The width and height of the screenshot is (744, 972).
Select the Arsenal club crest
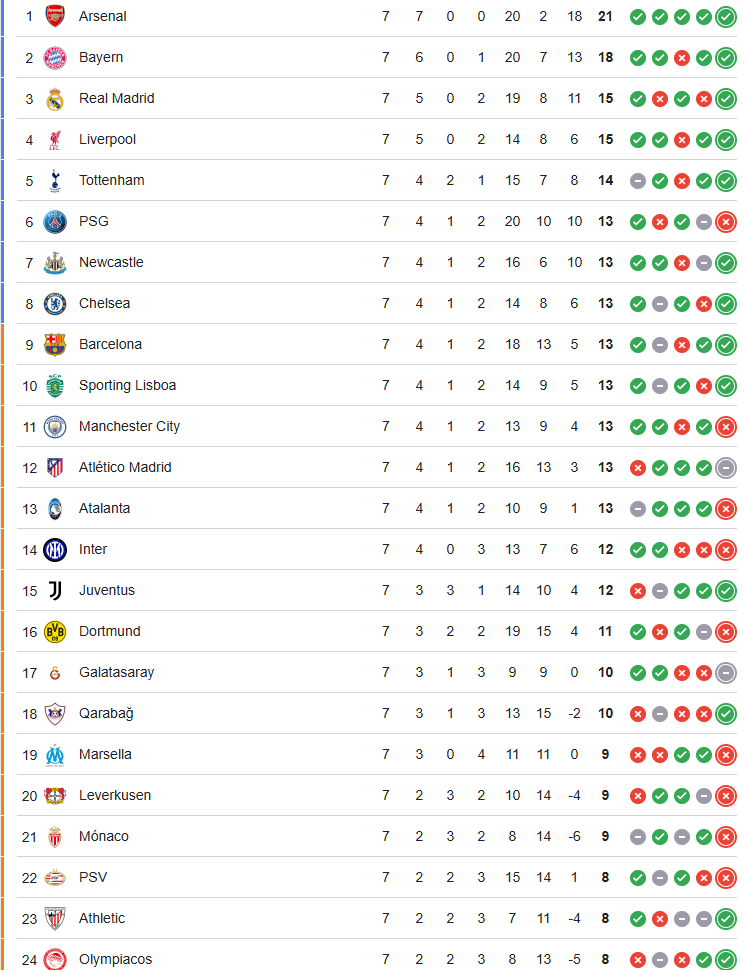click(56, 16)
